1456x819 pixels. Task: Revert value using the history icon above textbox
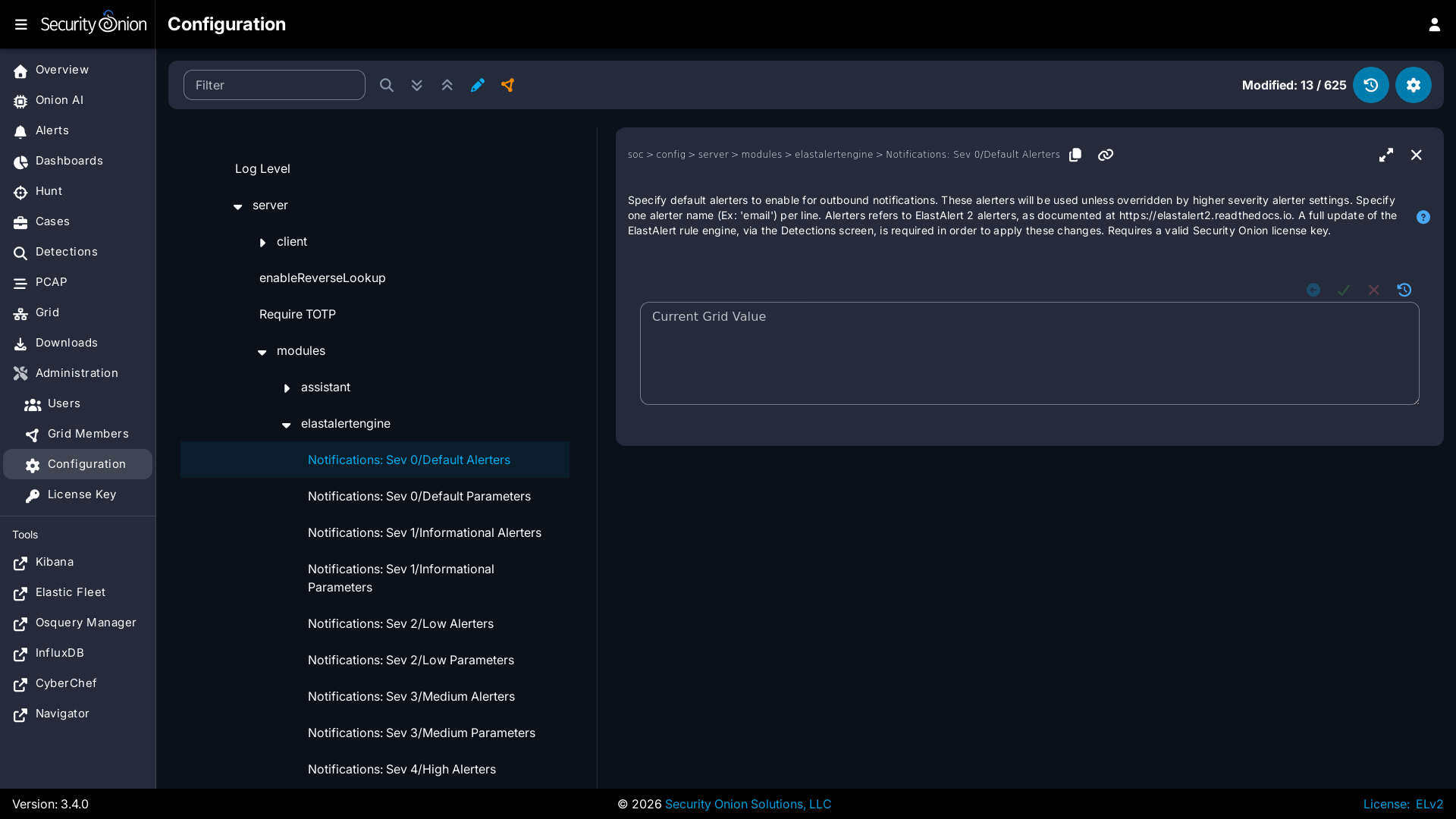pos(1404,290)
